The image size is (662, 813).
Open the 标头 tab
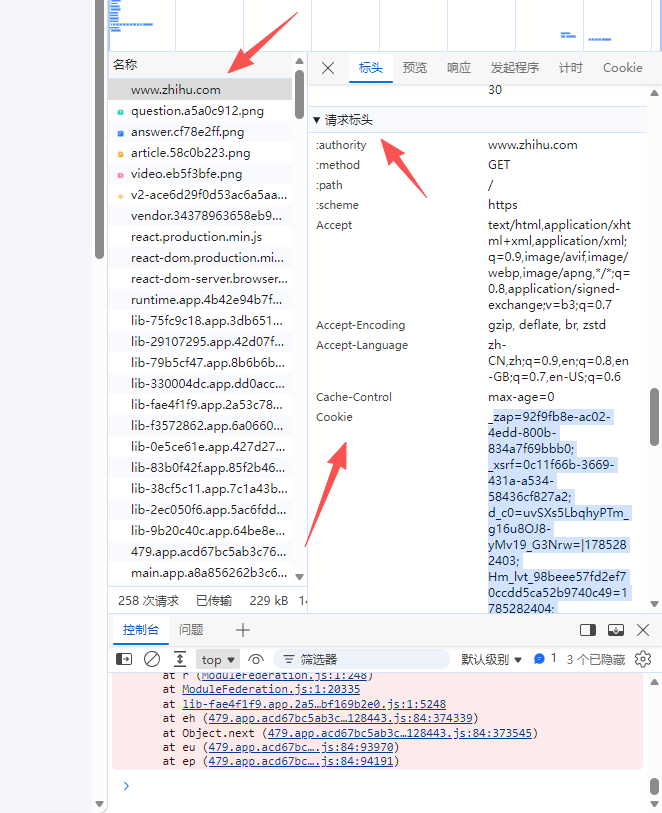click(x=371, y=68)
